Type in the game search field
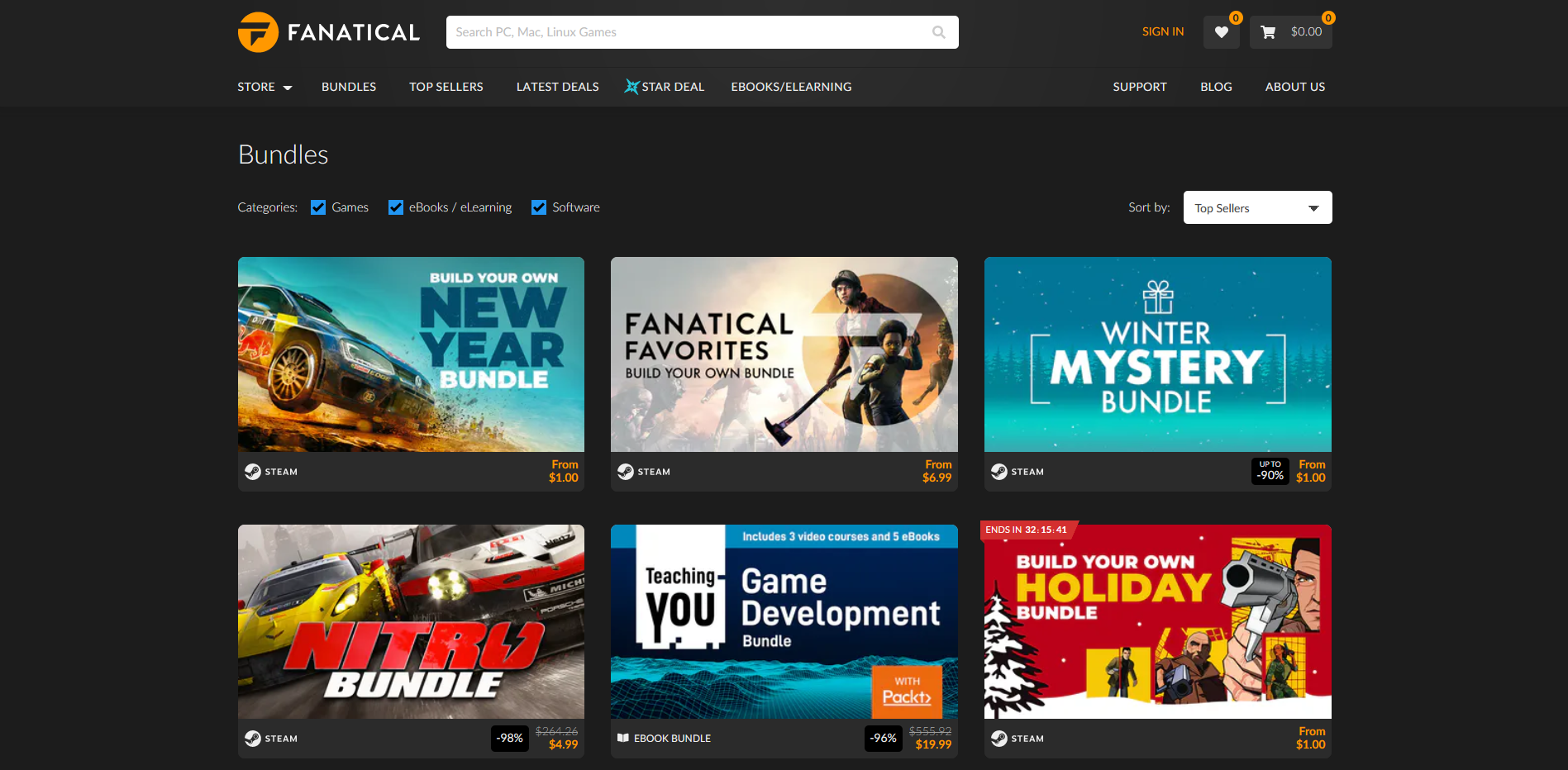 coord(686,32)
